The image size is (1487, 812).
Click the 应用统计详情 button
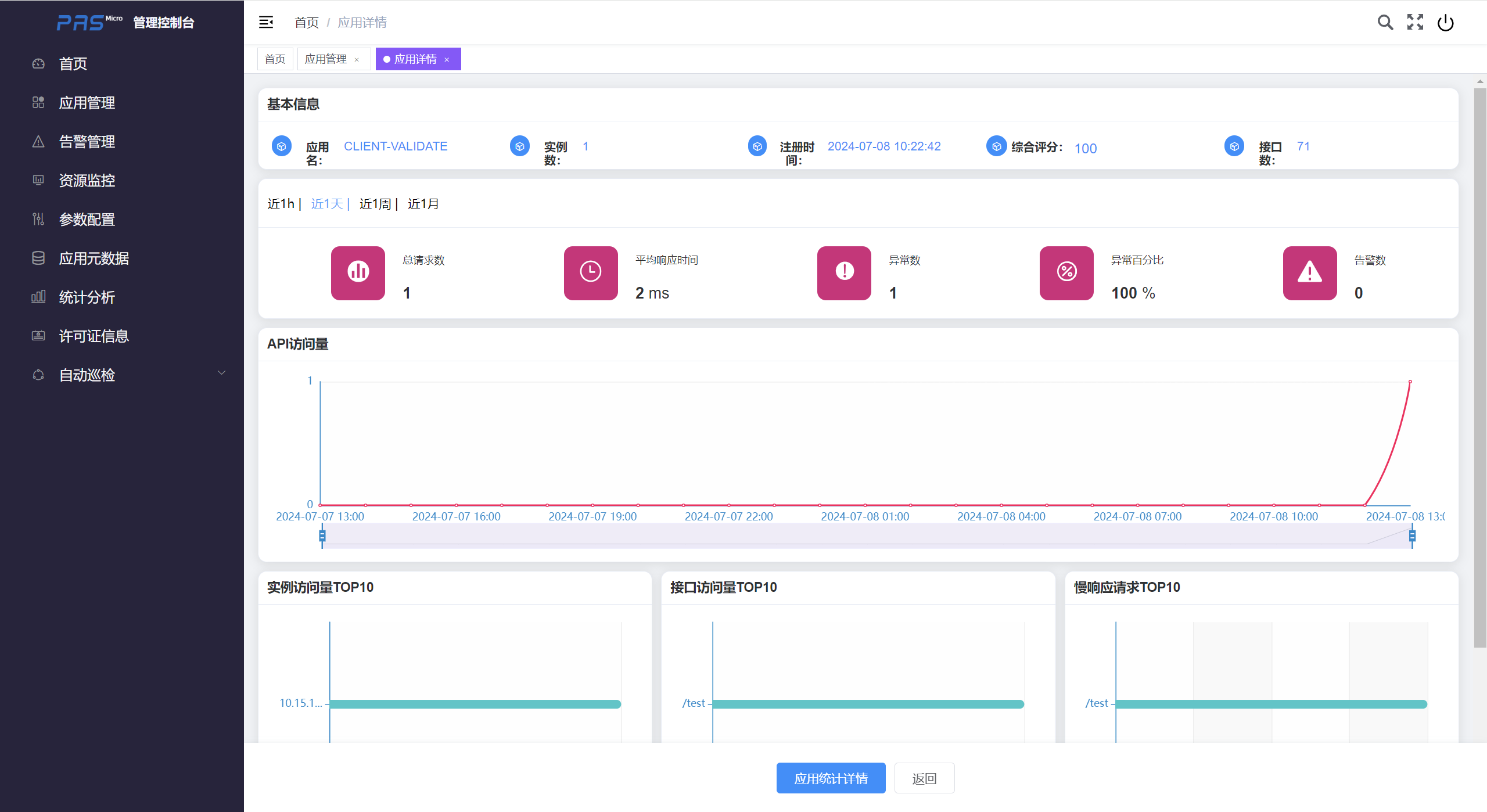point(831,778)
